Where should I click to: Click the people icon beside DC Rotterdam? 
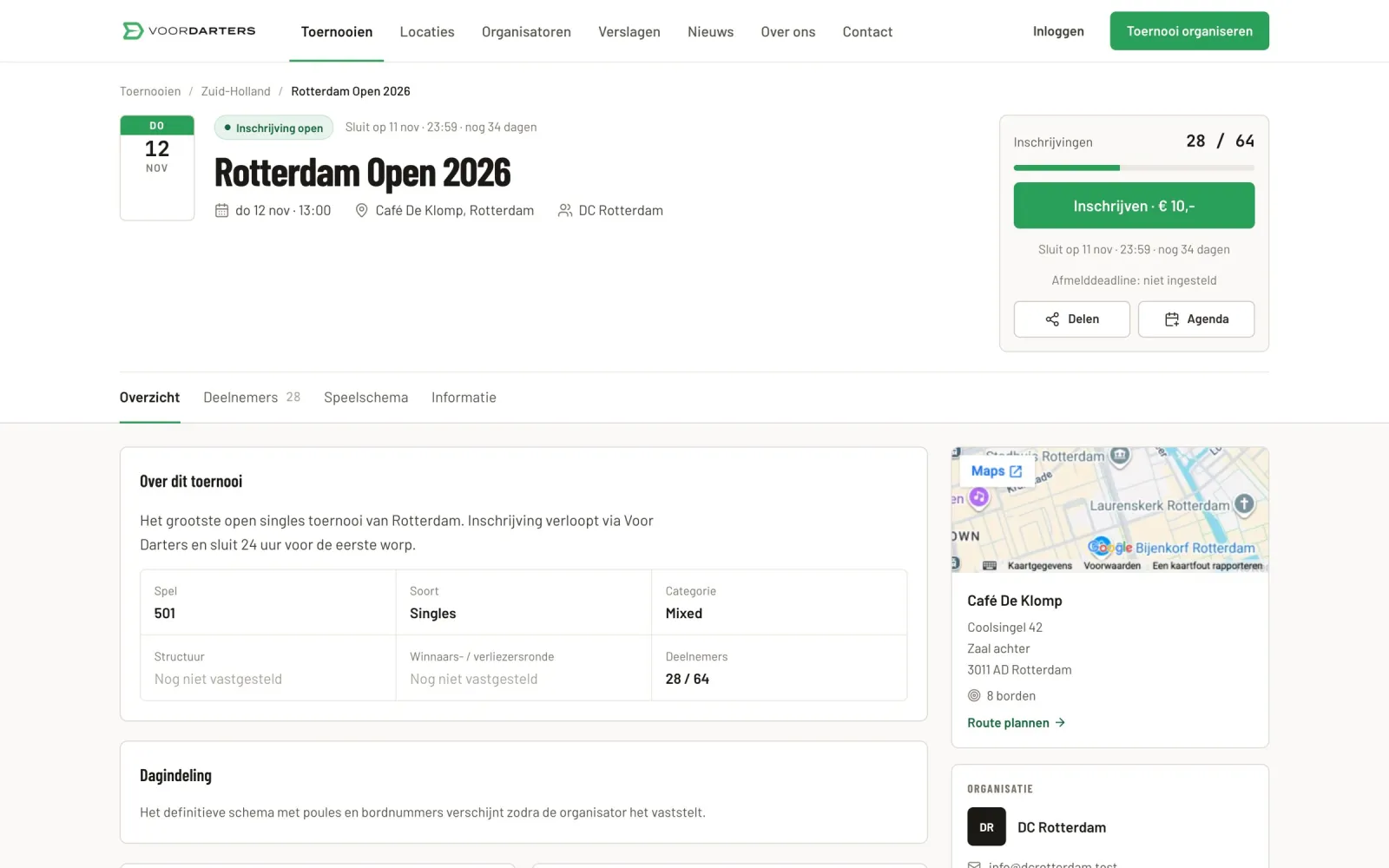pos(565,211)
